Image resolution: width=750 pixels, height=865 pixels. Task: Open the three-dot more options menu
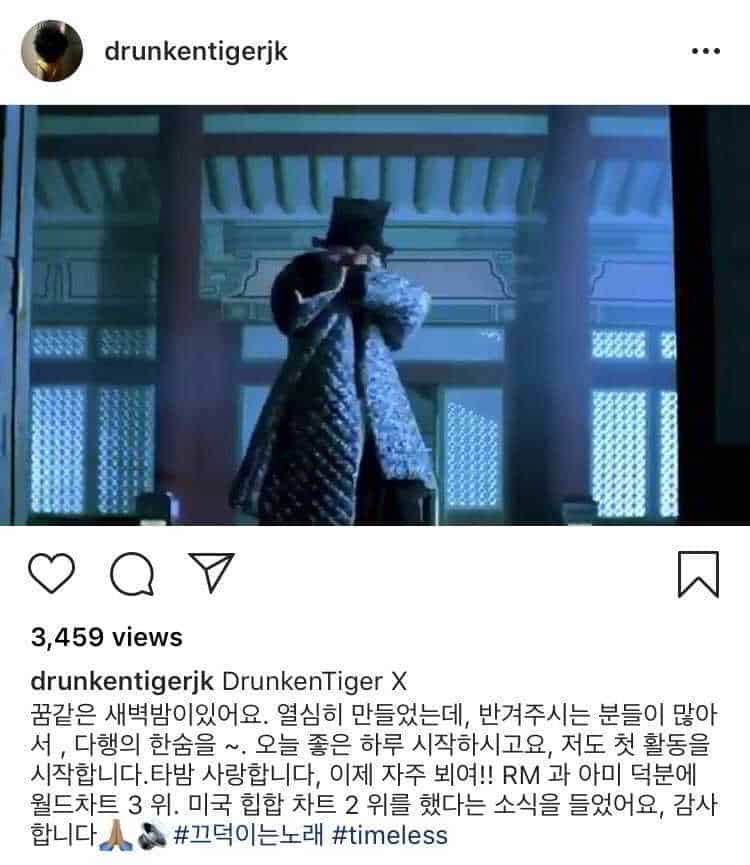click(706, 51)
